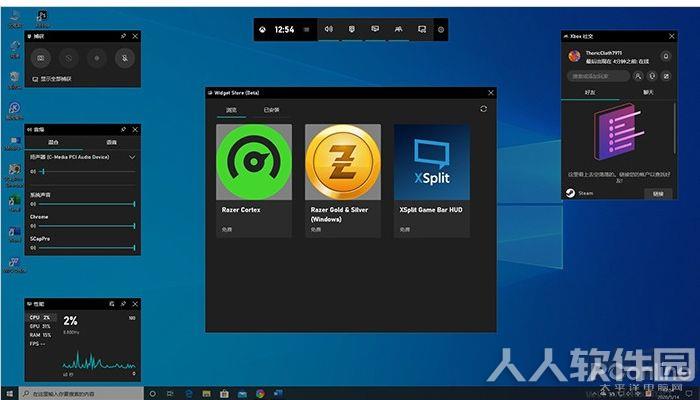Open Task View on taskbar
This screenshot has height=400, width=700.
171,393
